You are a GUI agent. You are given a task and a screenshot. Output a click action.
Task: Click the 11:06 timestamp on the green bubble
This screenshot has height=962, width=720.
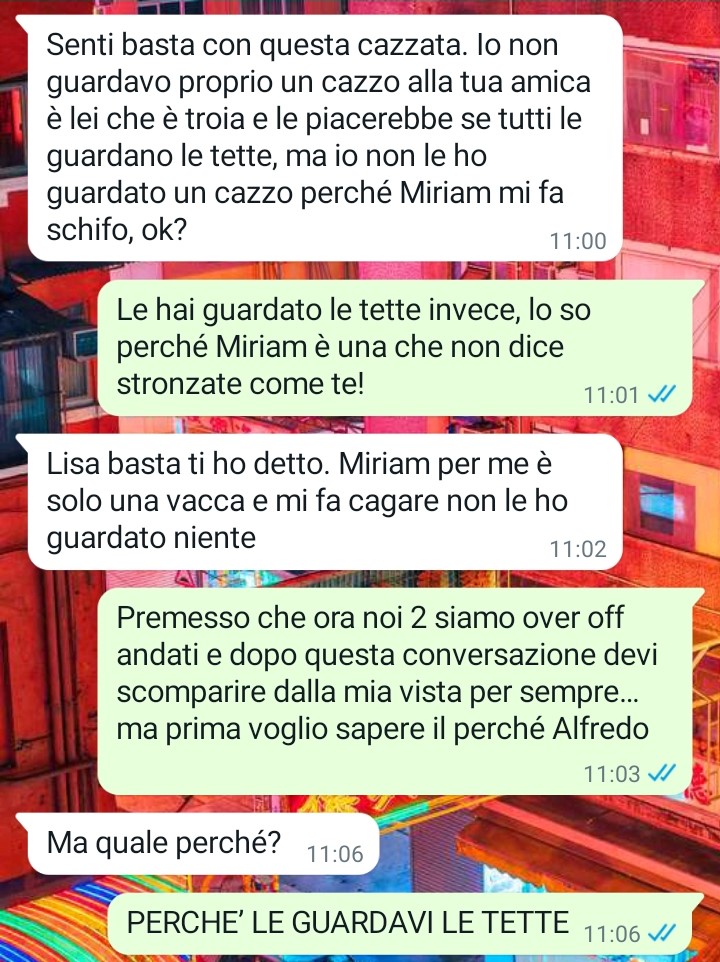click(x=611, y=934)
